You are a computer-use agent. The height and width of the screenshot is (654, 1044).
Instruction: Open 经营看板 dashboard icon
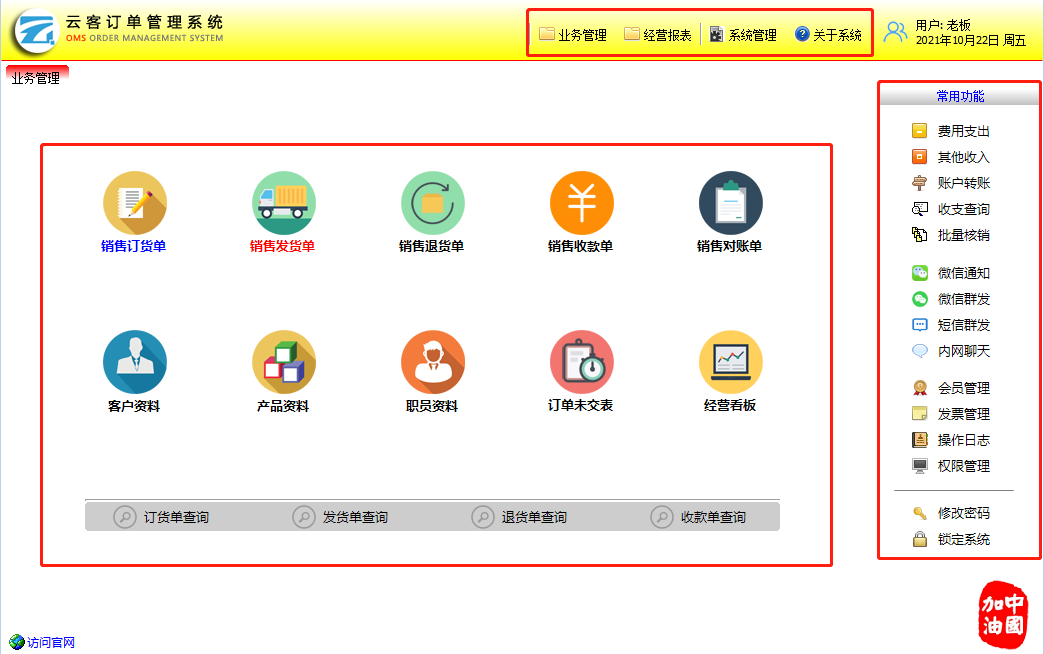(730, 362)
